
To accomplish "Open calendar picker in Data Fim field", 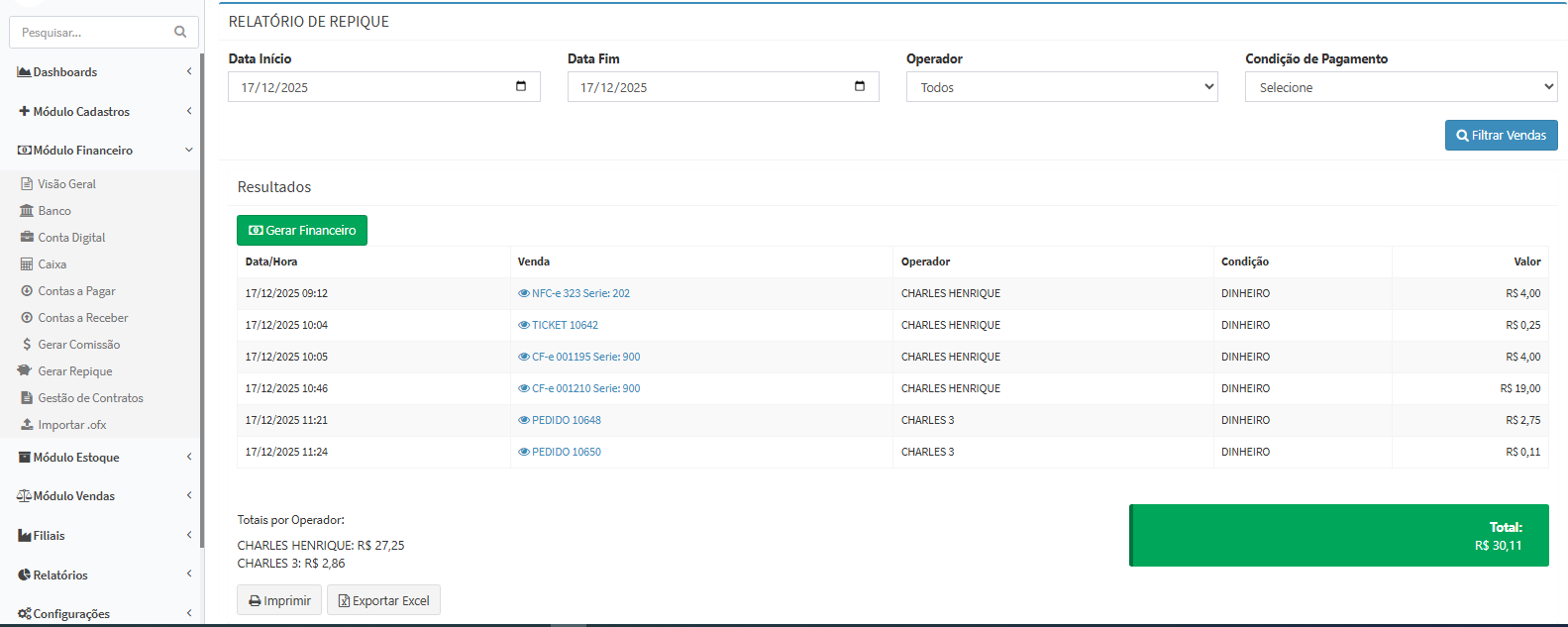I will 860,86.
